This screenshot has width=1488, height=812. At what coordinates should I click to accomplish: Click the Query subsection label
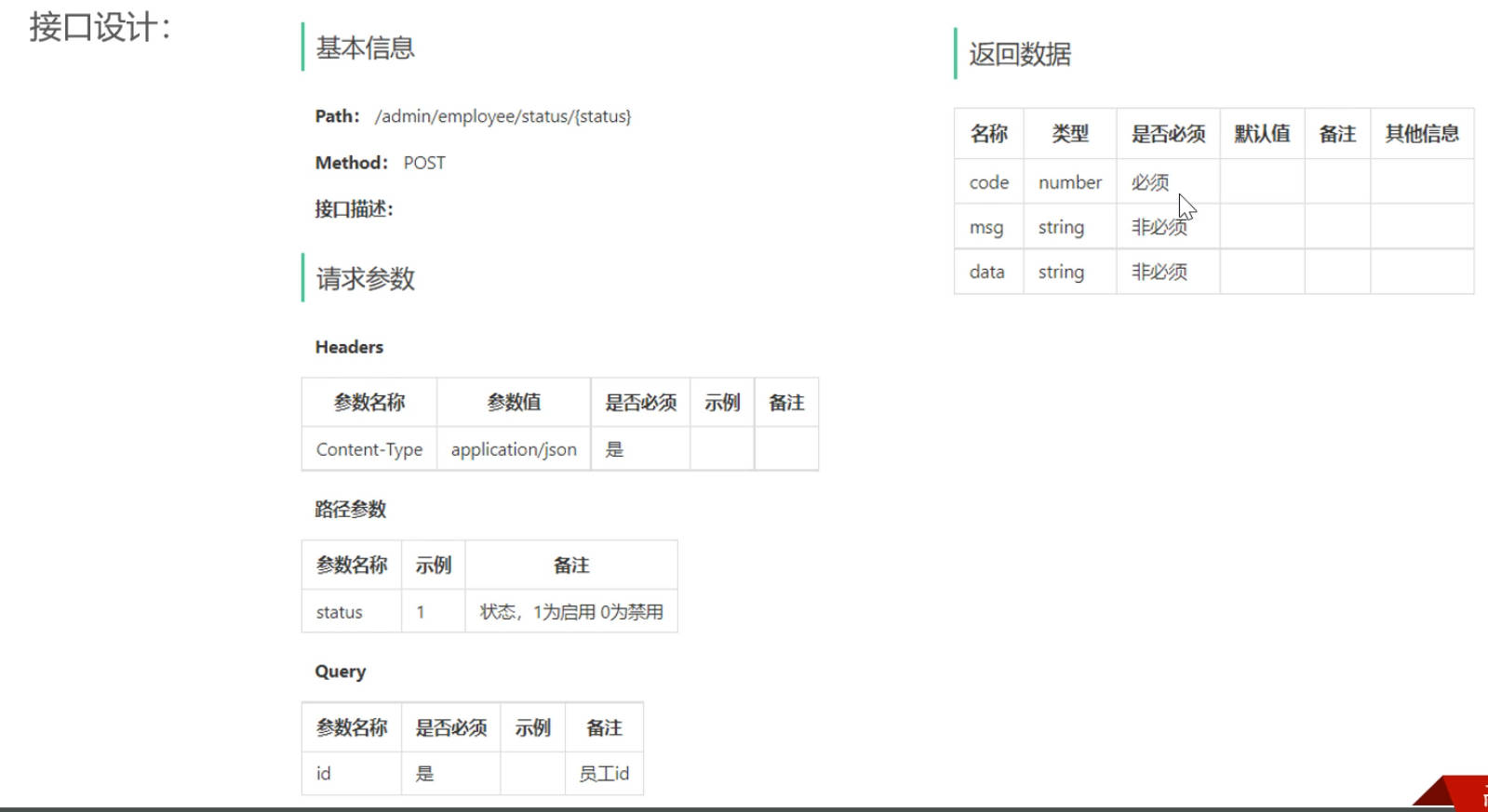tap(341, 672)
